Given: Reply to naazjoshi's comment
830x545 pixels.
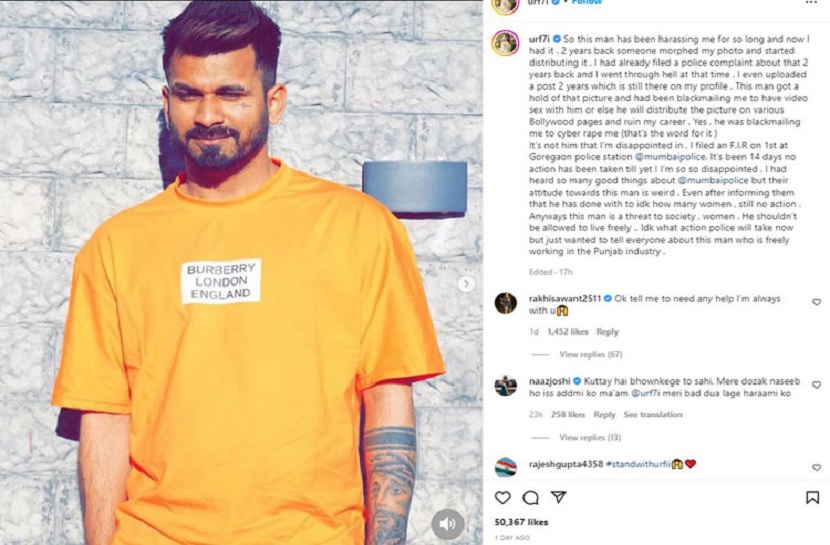Looking at the screenshot, I should click(604, 414).
